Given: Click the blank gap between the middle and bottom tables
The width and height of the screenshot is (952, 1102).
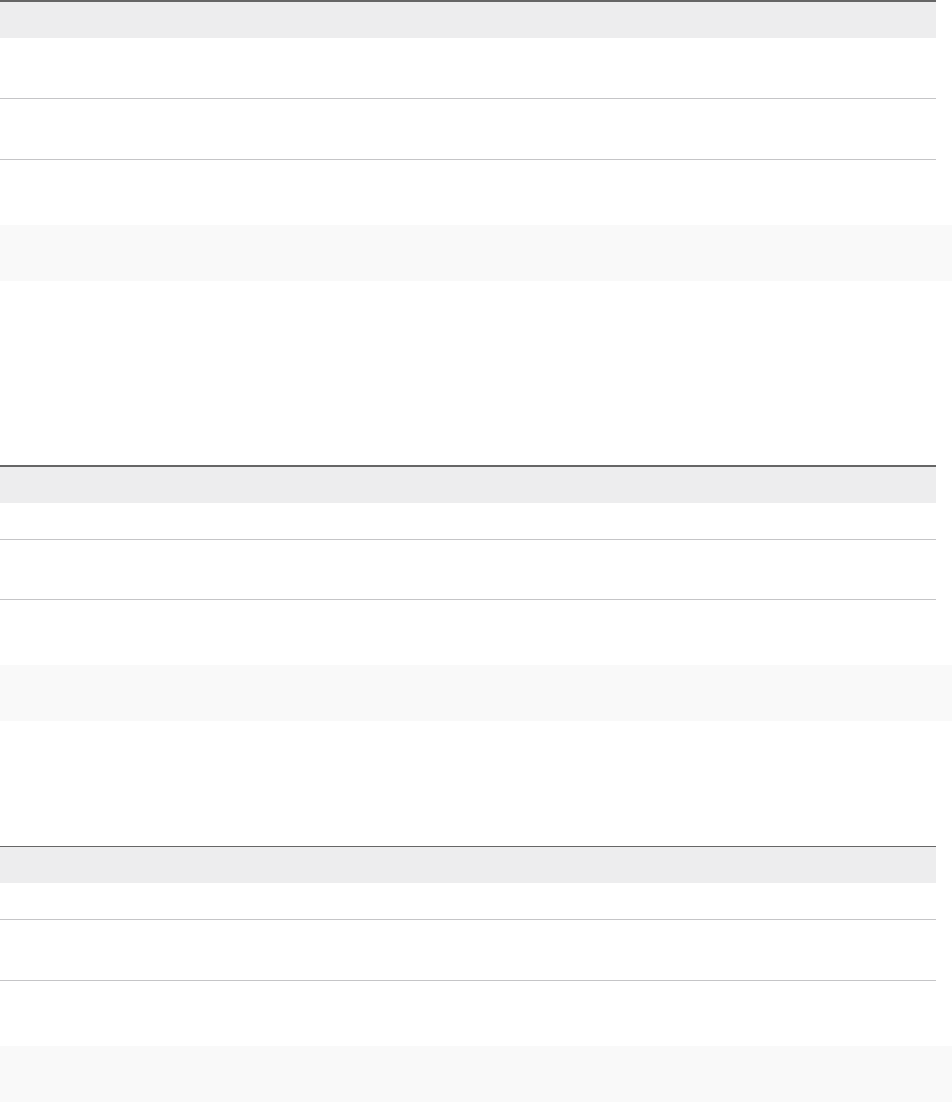Looking at the screenshot, I should [476, 783].
